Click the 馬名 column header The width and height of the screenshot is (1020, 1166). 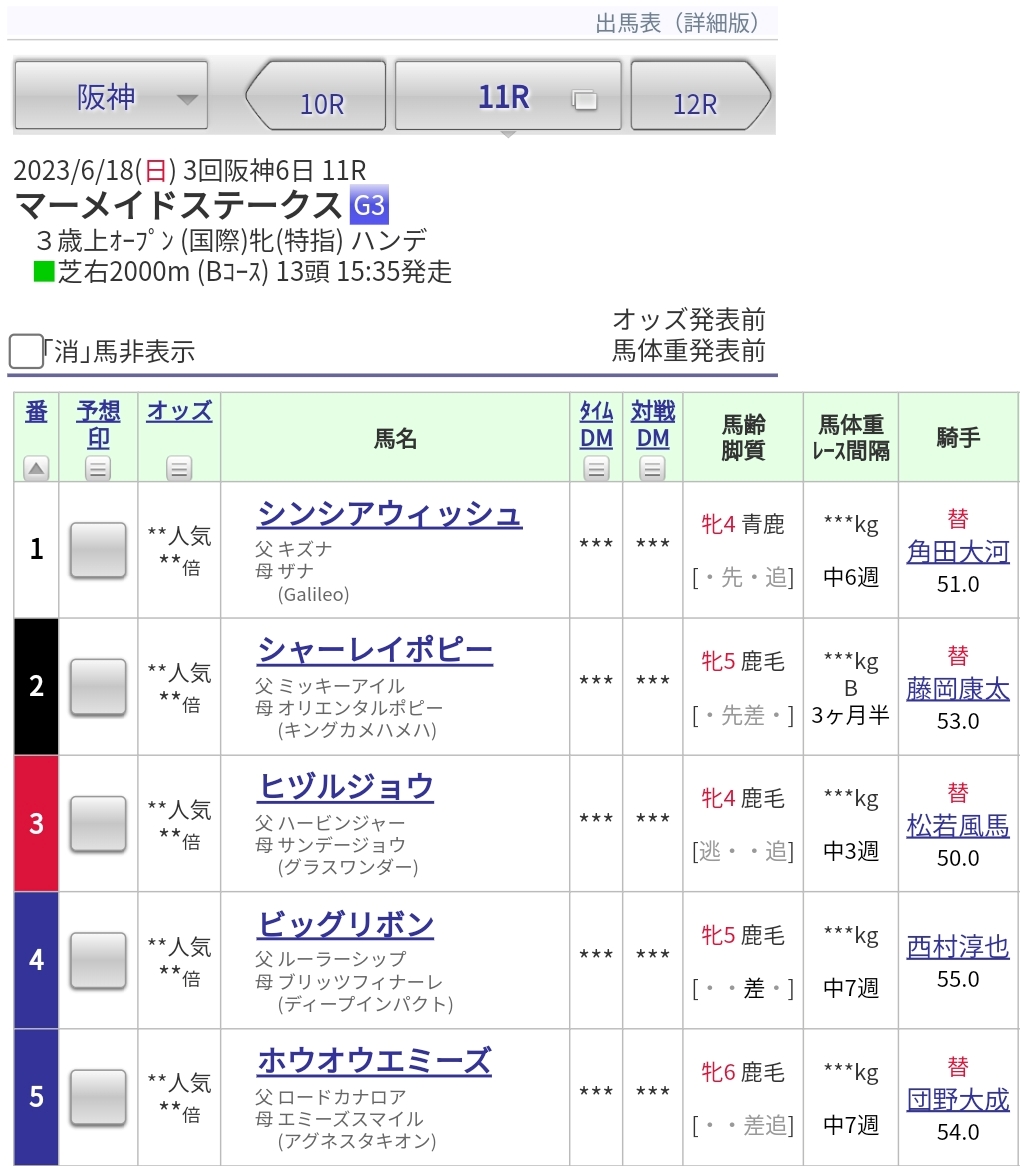(x=395, y=438)
